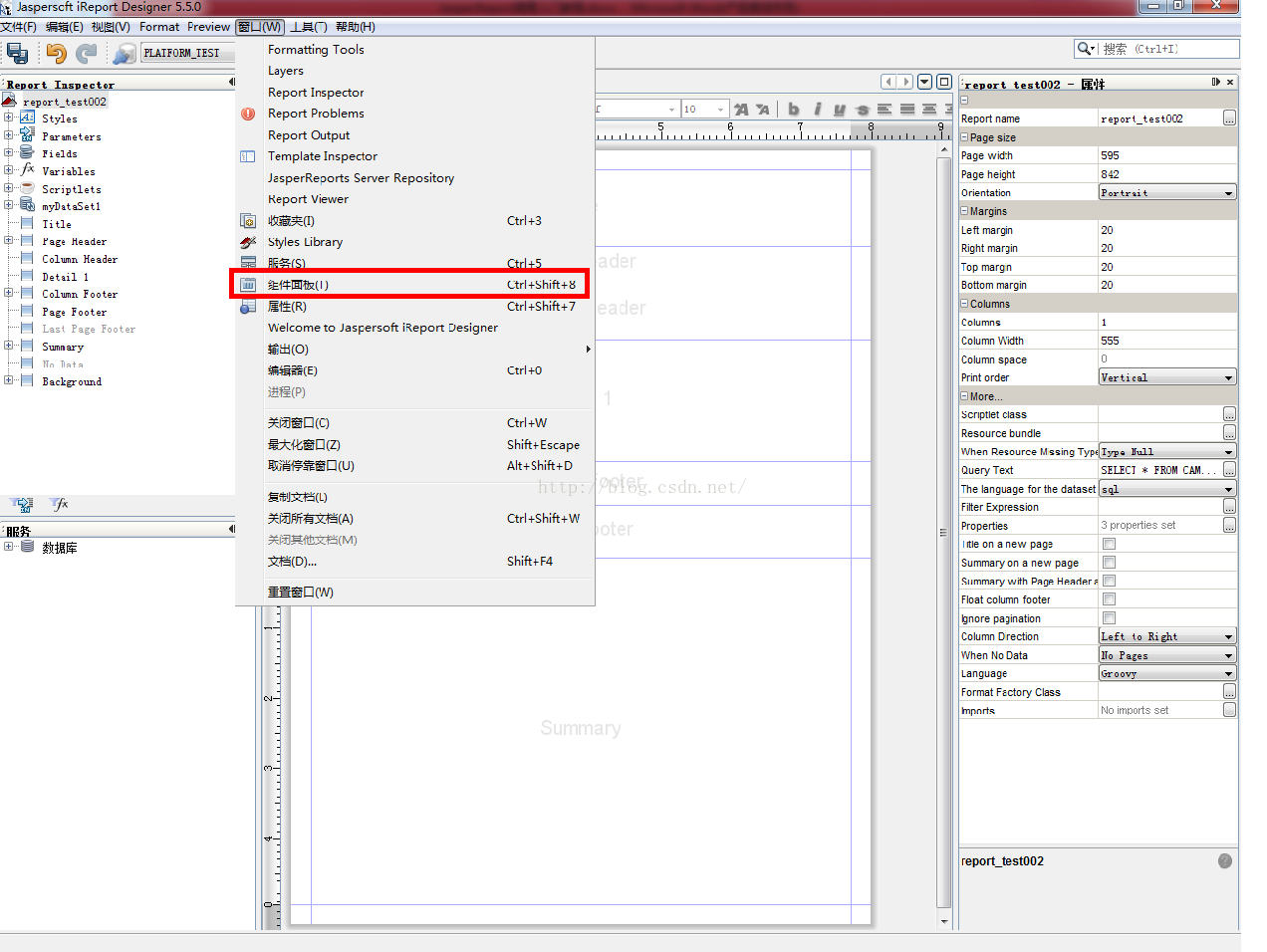Open the document list dropdown arrow

click(925, 82)
